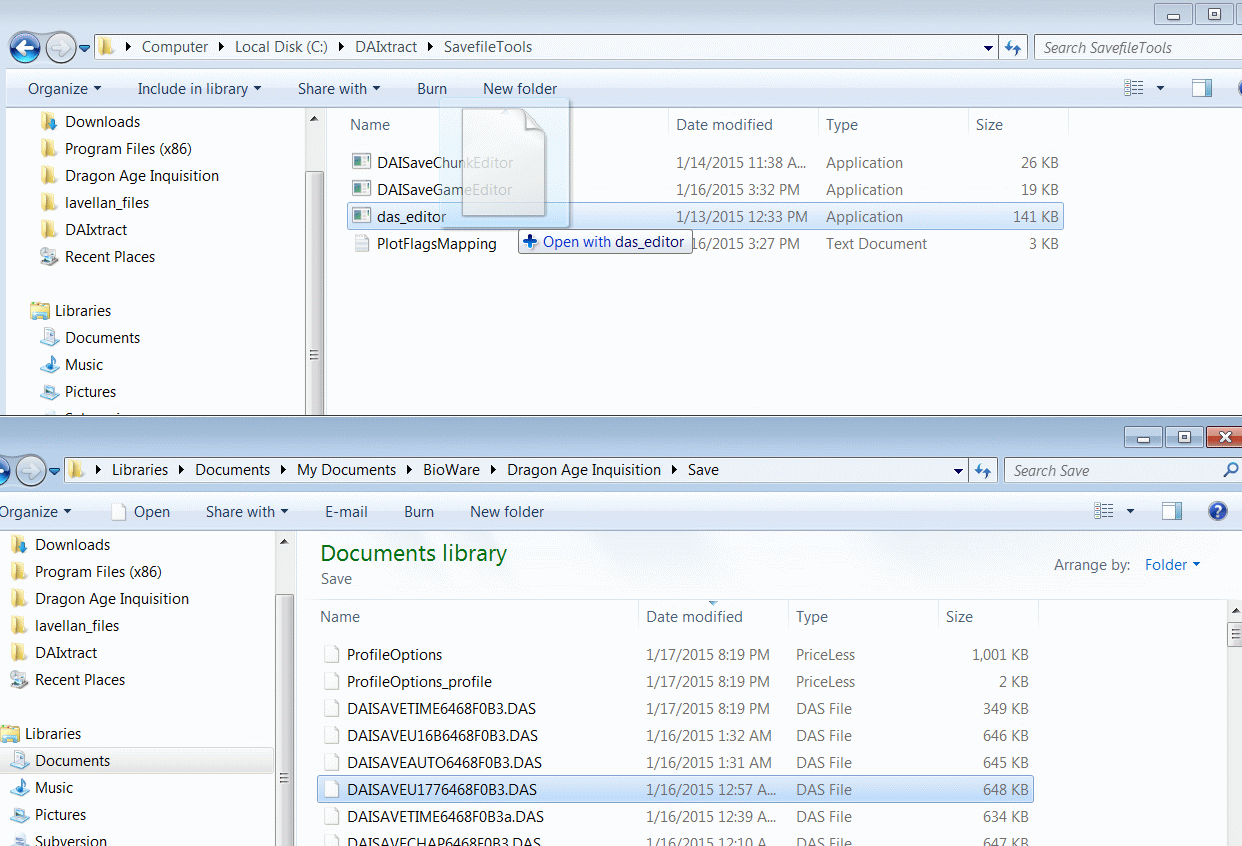
Task: Click New folder in SavefileTools toolbar
Action: tap(520, 88)
